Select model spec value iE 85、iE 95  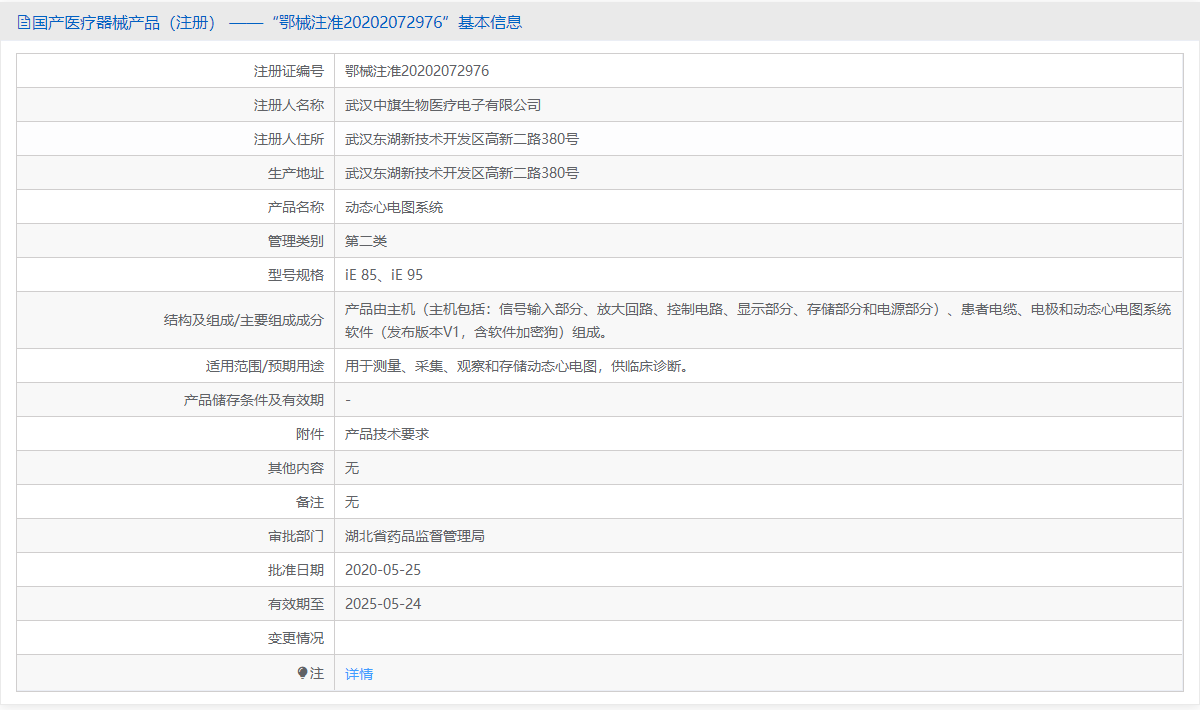coord(384,275)
